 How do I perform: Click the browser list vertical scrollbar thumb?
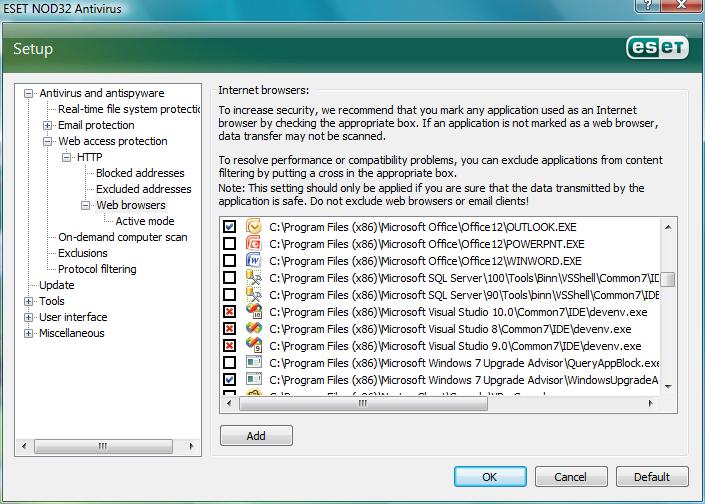click(x=669, y=279)
